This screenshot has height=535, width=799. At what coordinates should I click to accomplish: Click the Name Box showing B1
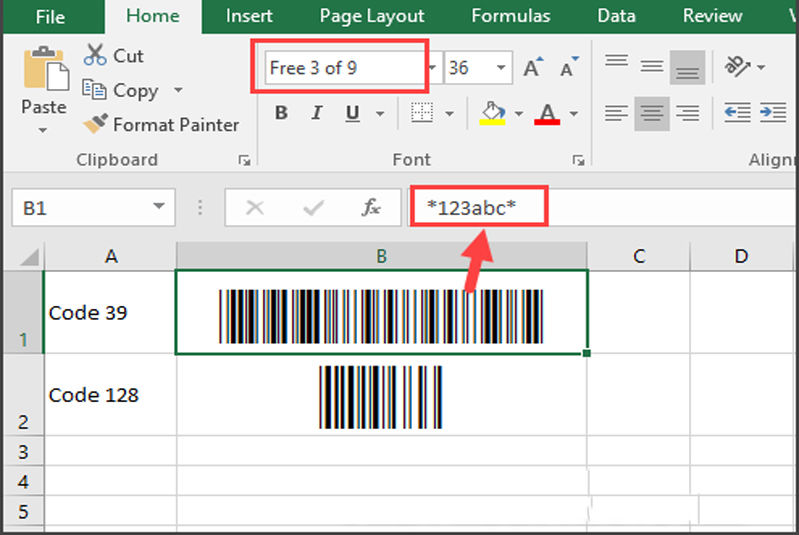(x=82, y=207)
